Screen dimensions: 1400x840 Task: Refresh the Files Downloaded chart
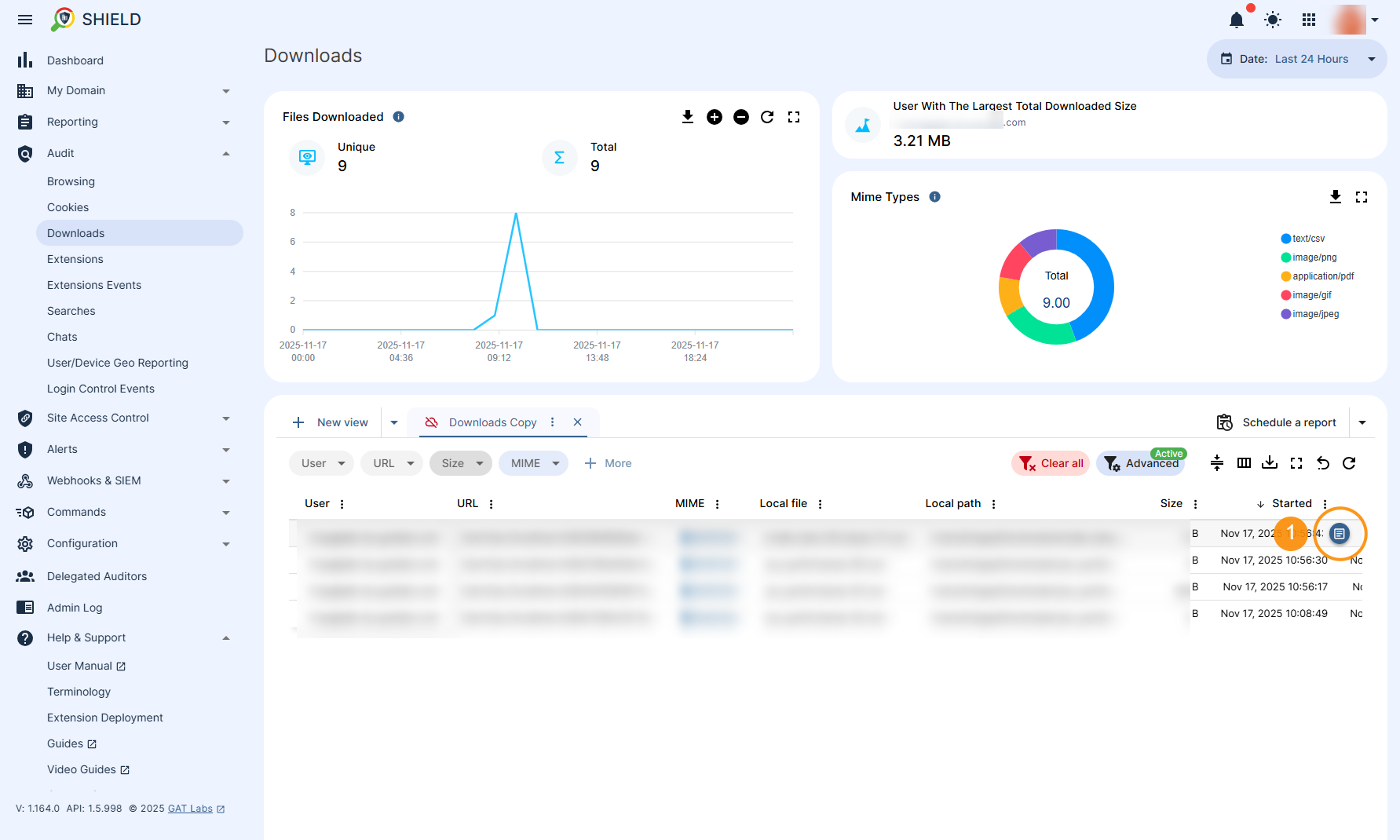tap(767, 117)
